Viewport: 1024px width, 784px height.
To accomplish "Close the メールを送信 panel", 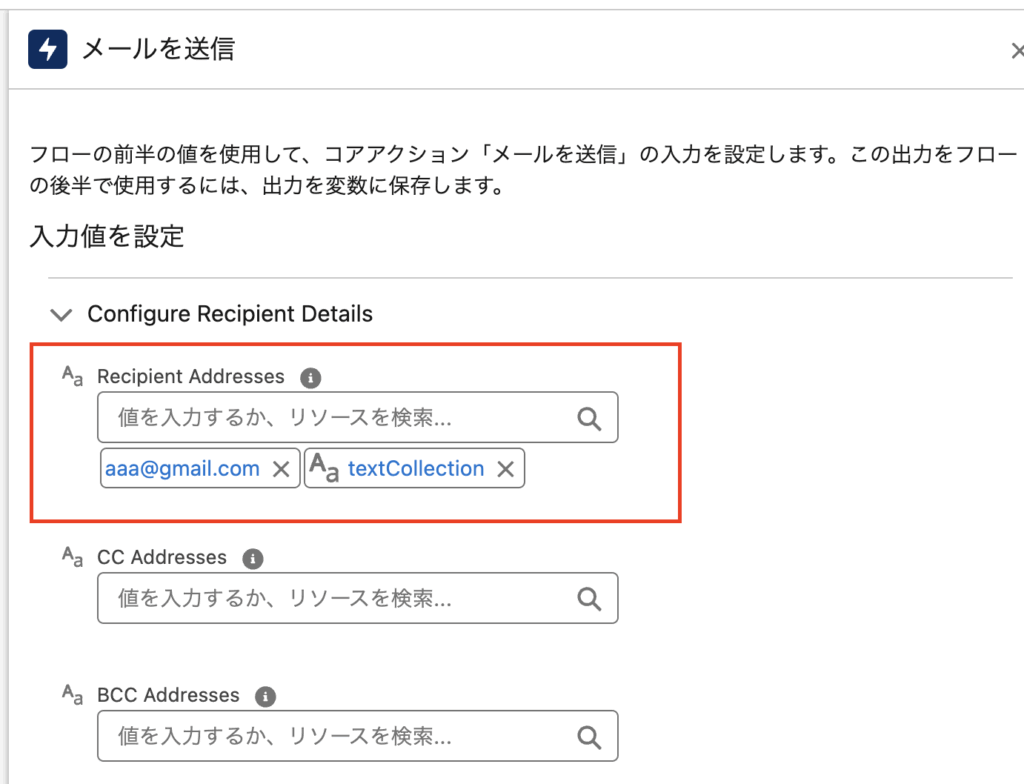I will [1017, 50].
